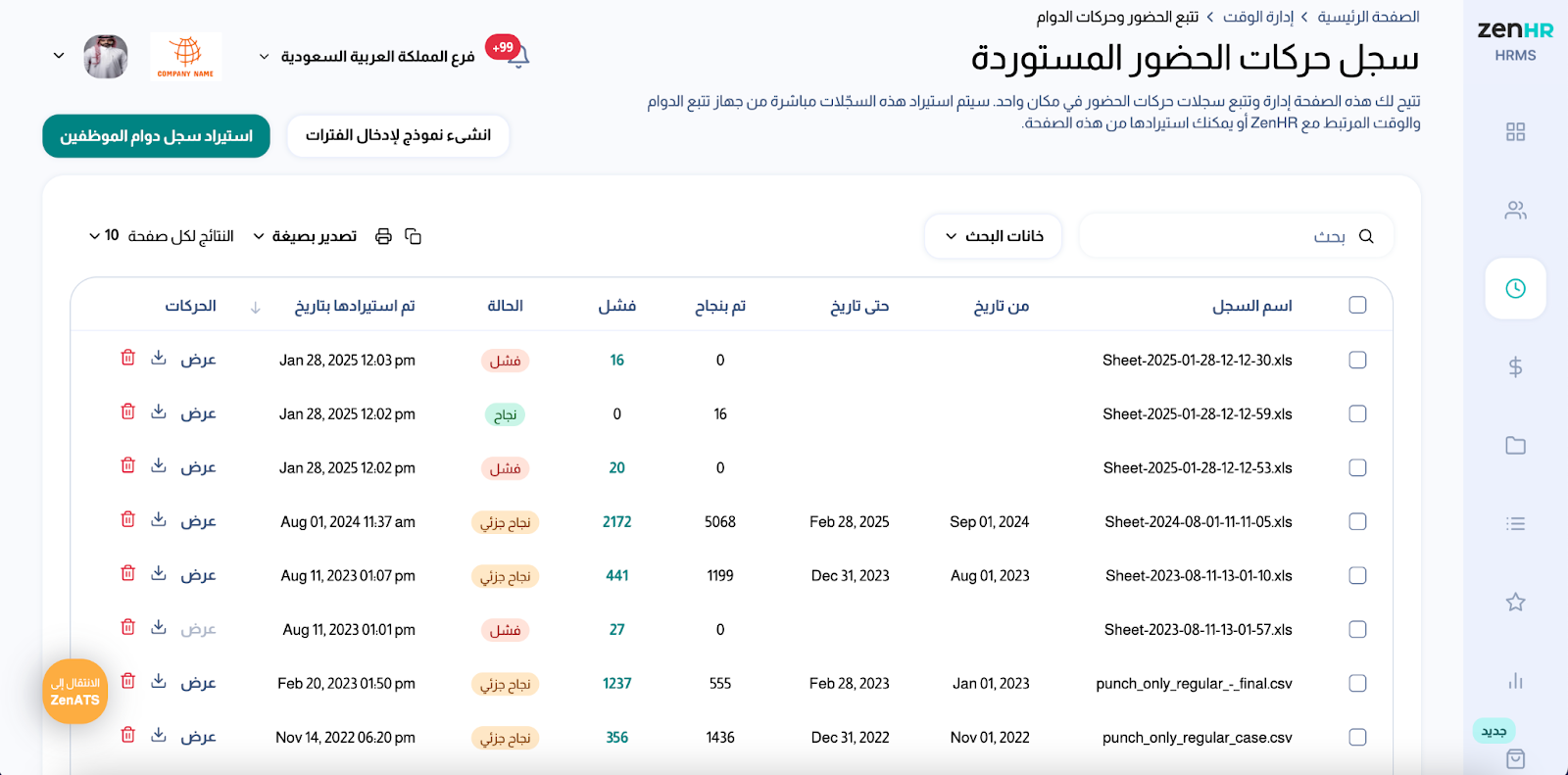Check the box for Sheet-2023-08-11-13-01-10.xls
The height and width of the screenshot is (775, 1568).
(x=1357, y=575)
